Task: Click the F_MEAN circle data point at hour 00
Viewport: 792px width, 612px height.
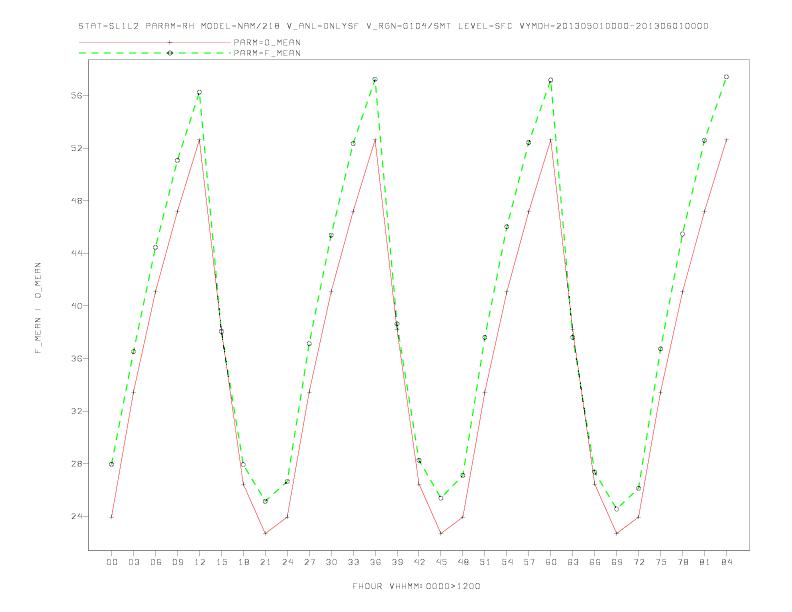Action: tap(112, 464)
